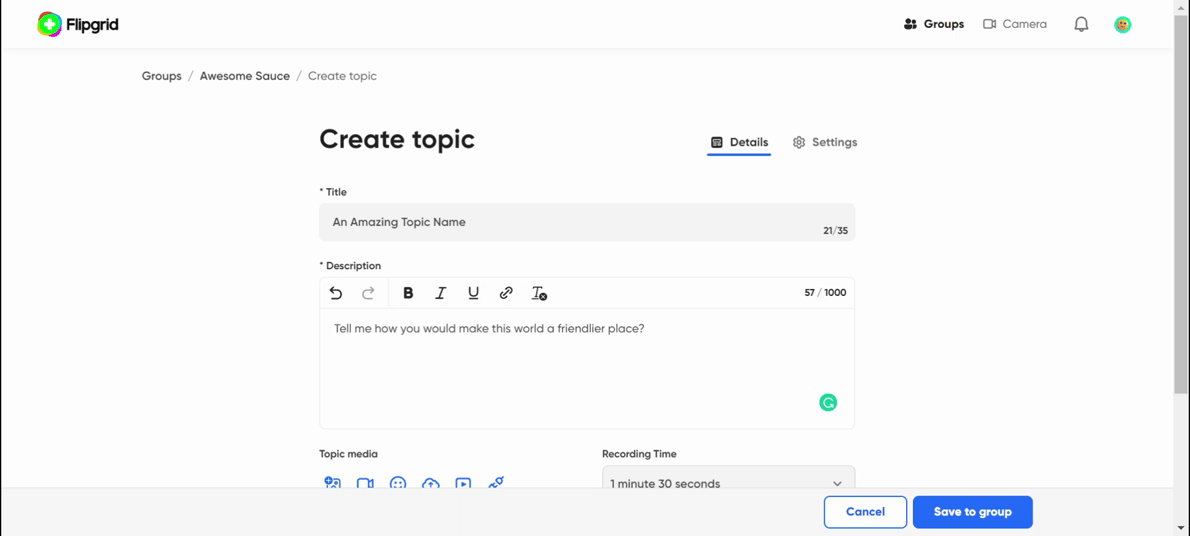The height and width of the screenshot is (536, 1190).
Task: Toggle underline formatting
Action: (x=474, y=293)
